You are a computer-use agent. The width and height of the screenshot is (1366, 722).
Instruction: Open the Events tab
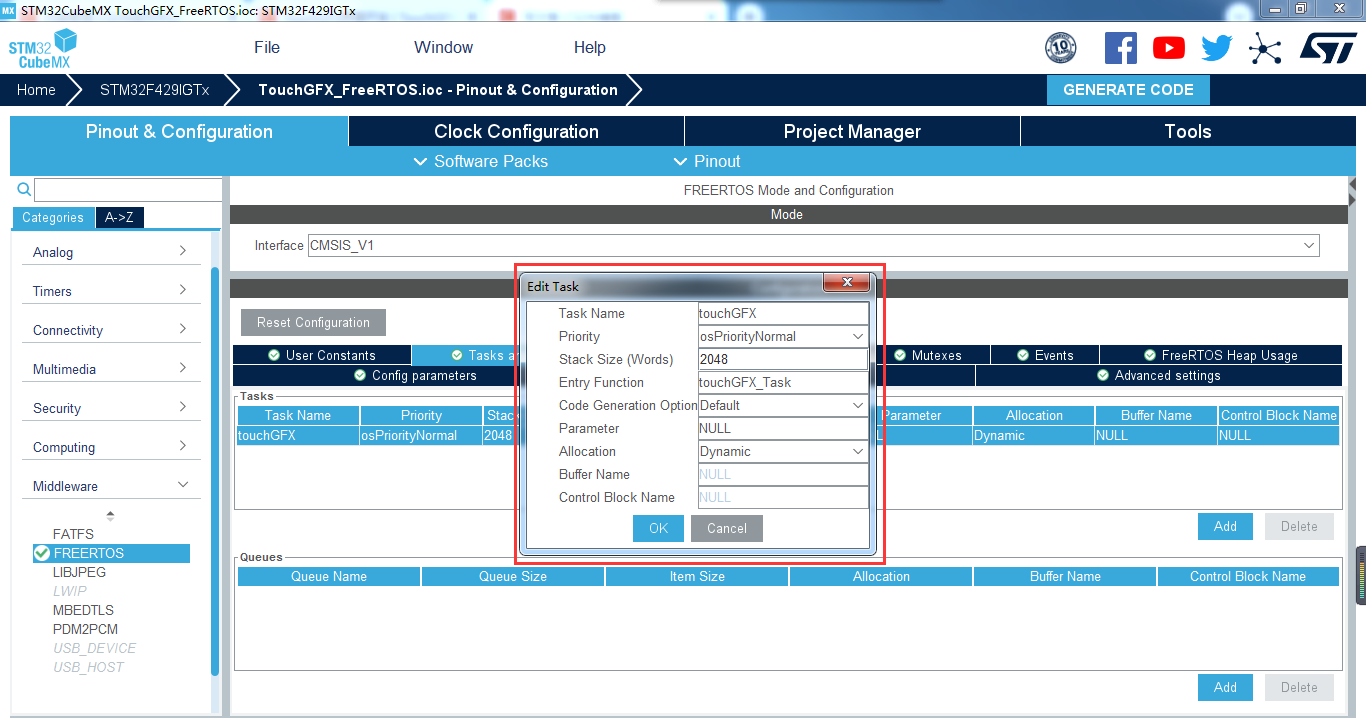pyautogui.click(x=1045, y=355)
